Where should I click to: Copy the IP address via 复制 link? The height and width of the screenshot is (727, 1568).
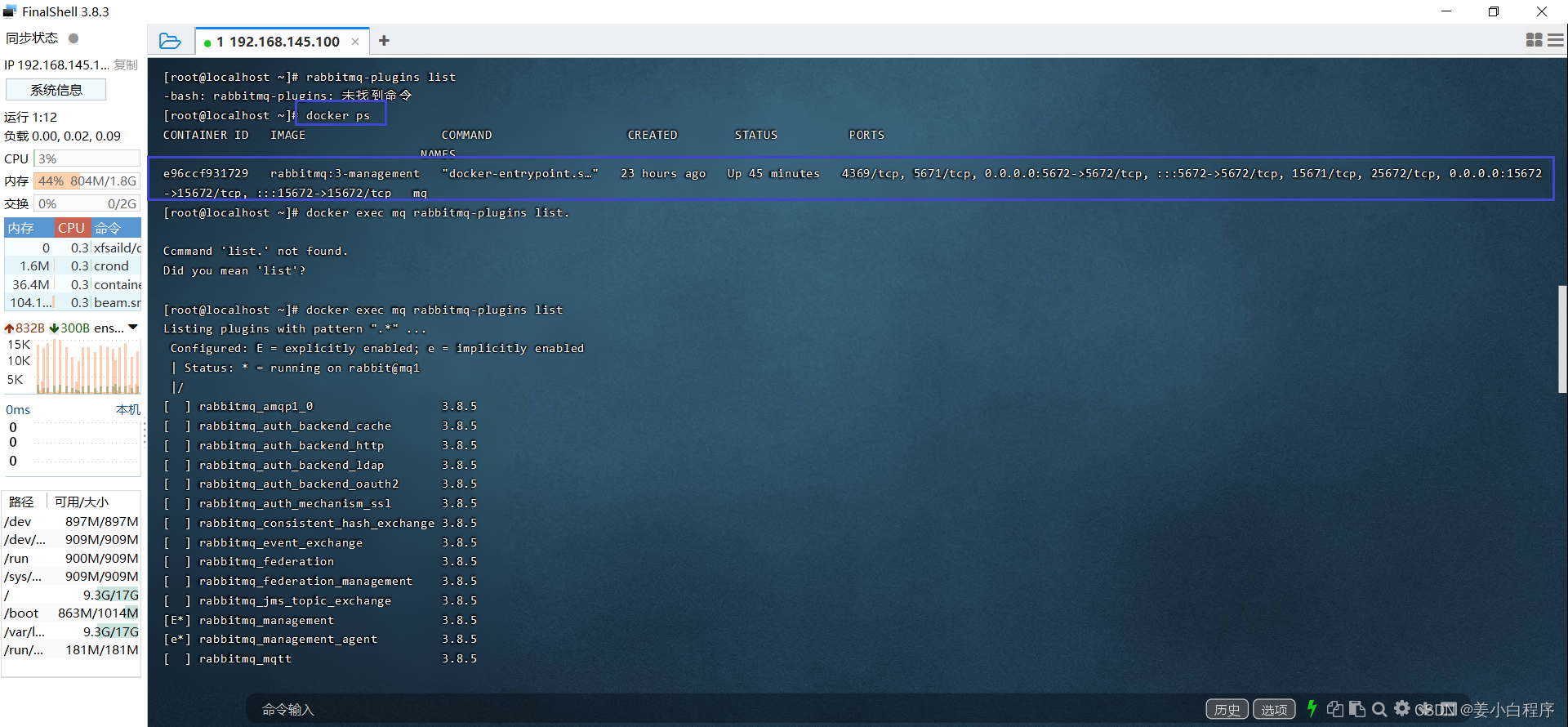126,65
